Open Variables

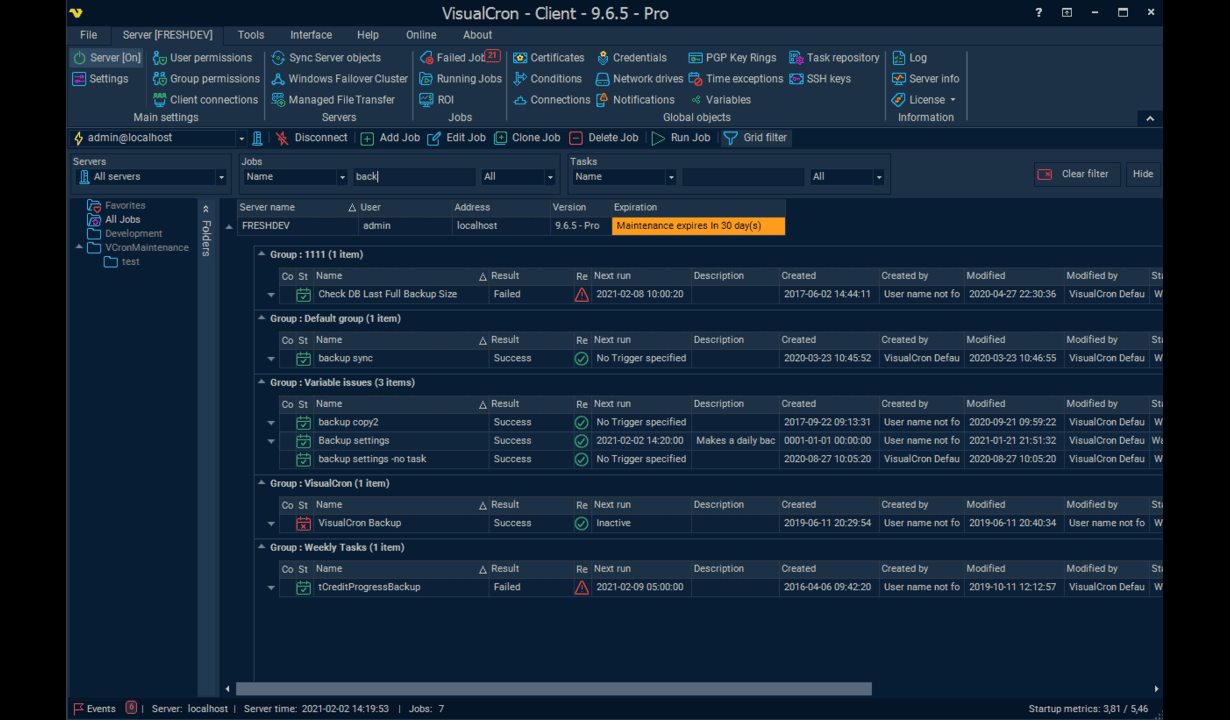(719, 100)
